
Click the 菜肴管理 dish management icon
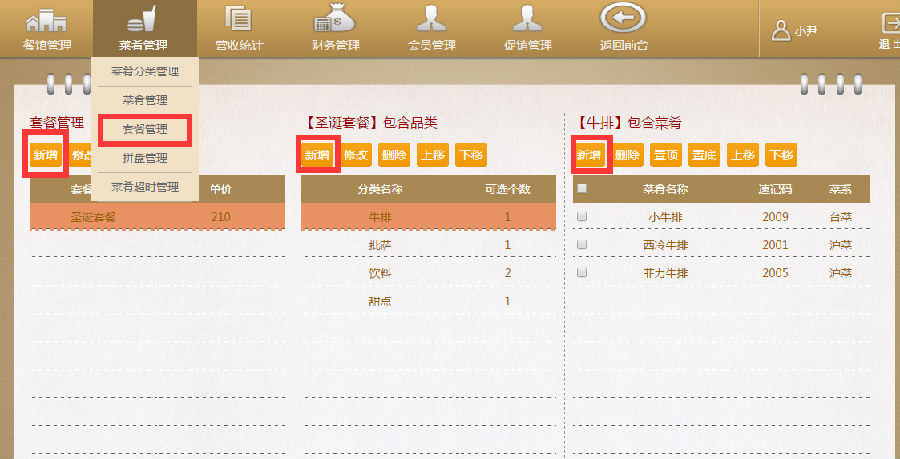tap(144, 20)
